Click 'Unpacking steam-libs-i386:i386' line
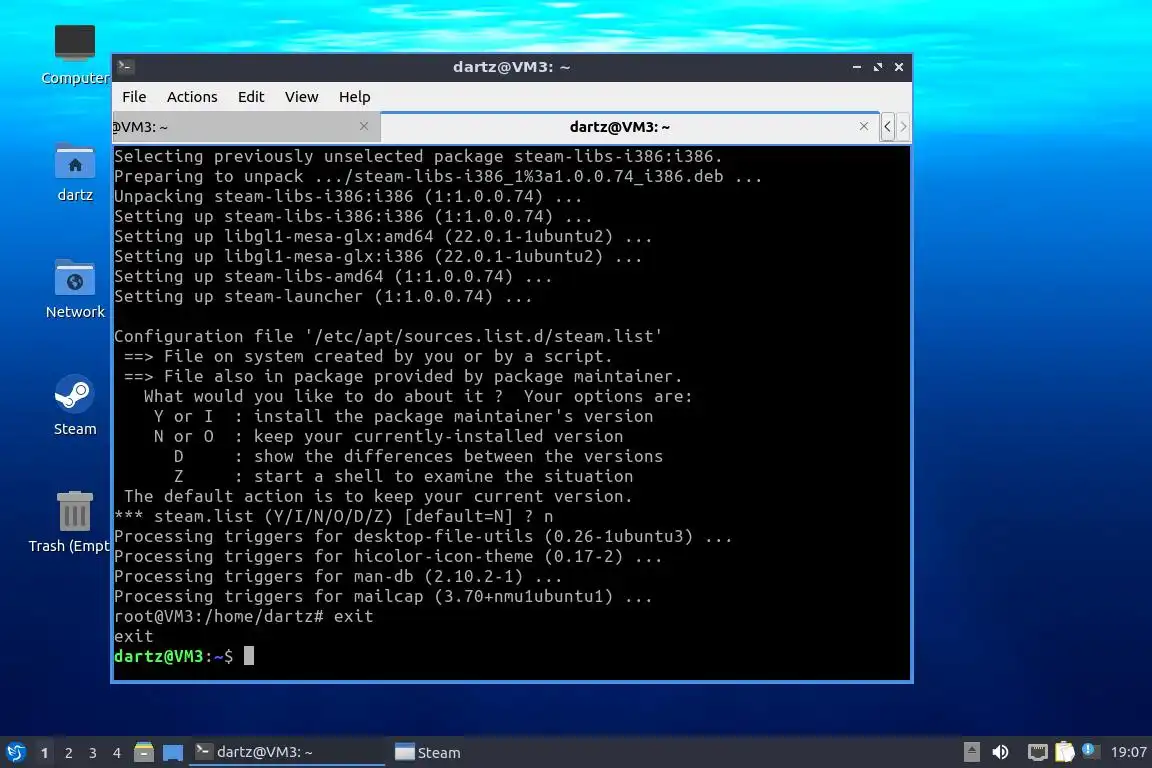This screenshot has width=1152, height=768. (348, 196)
